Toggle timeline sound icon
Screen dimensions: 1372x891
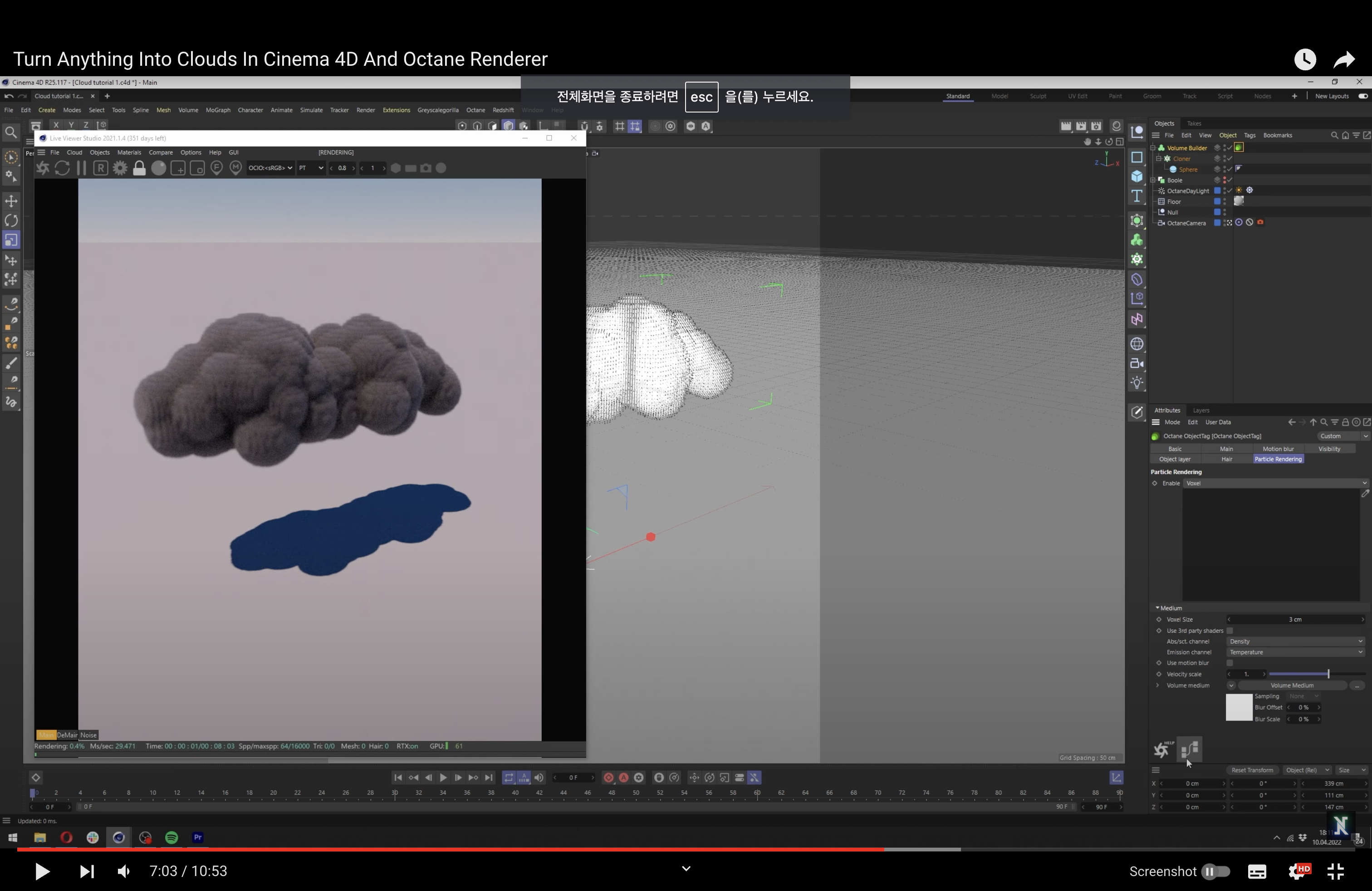tap(539, 778)
